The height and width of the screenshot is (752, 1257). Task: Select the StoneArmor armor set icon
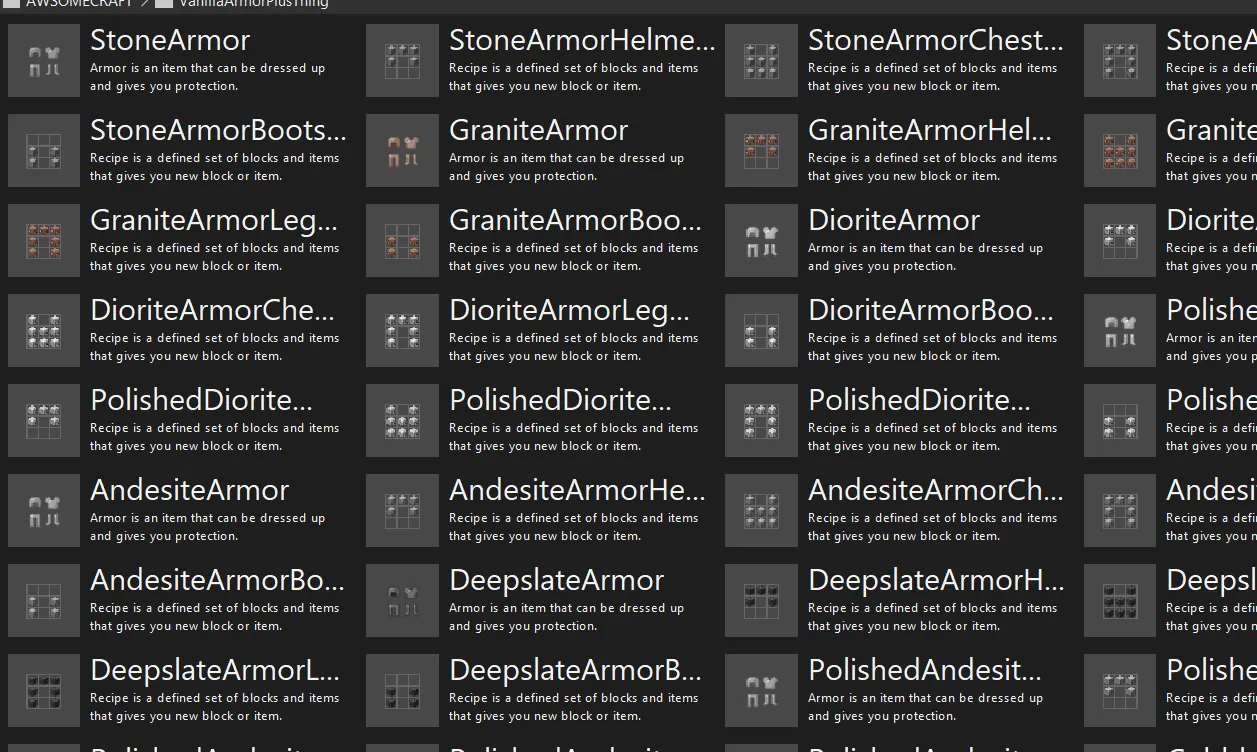point(44,61)
